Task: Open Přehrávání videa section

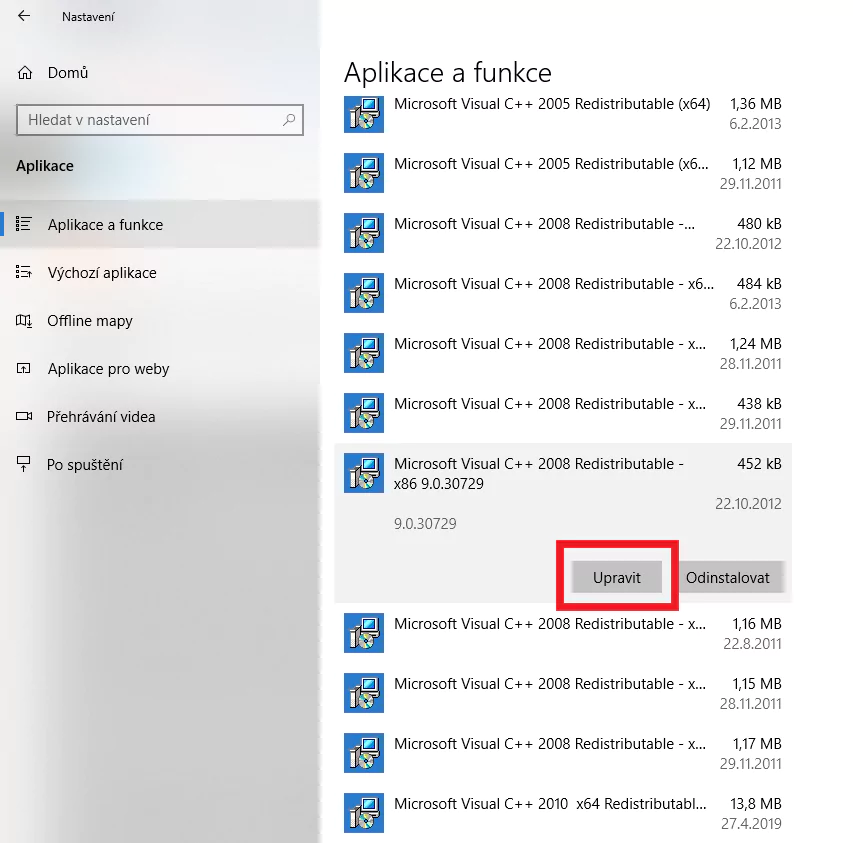Action: click(160, 416)
